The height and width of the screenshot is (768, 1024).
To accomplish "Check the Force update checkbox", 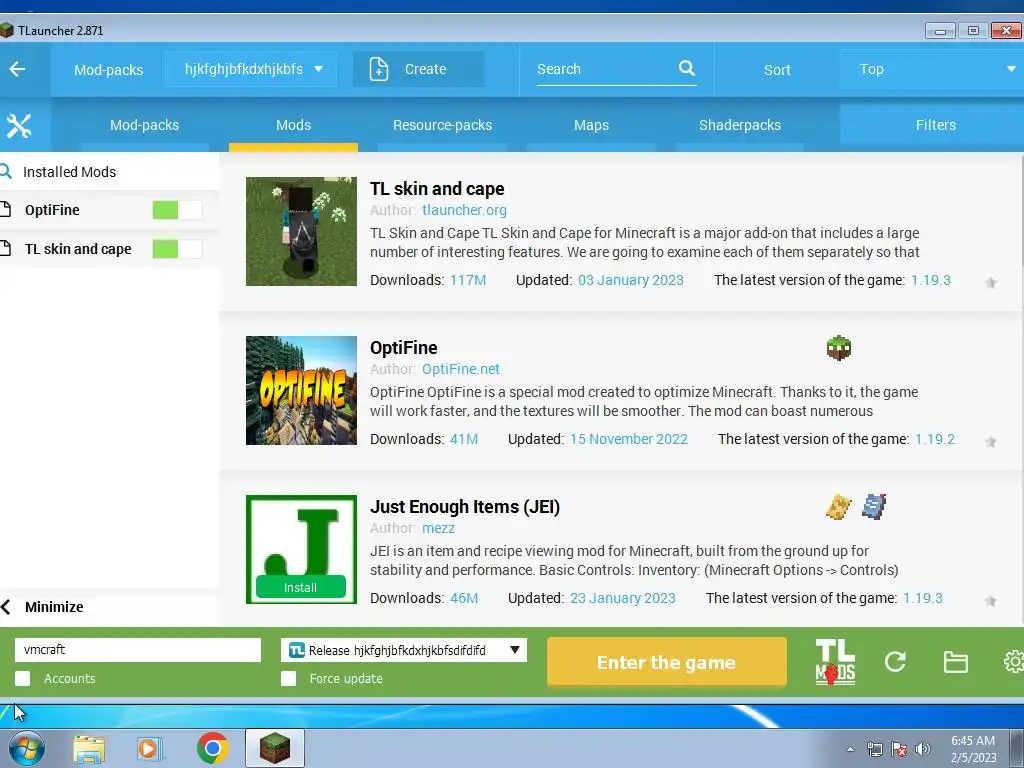I will coord(289,679).
